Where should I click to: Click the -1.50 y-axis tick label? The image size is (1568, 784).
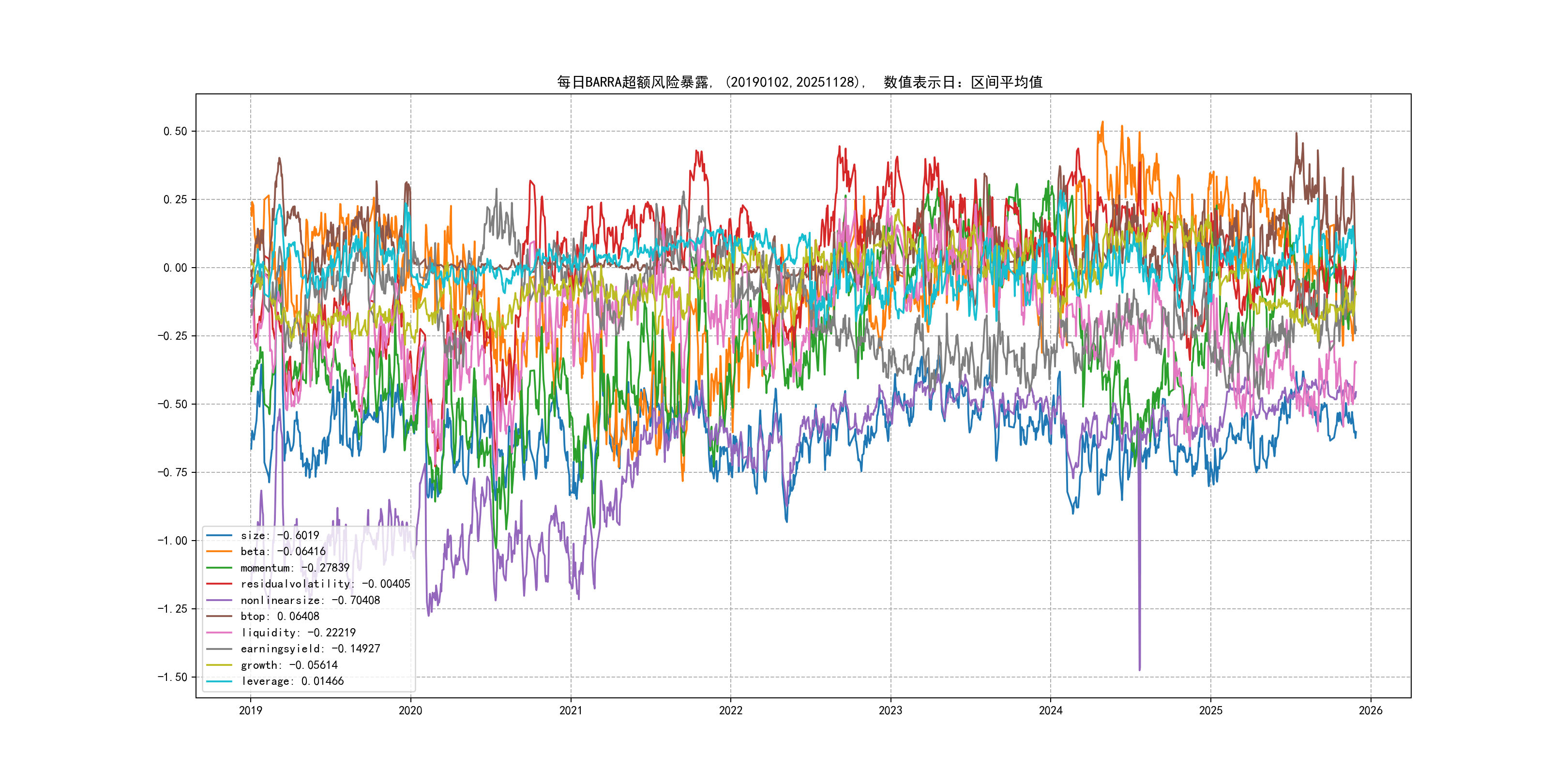tap(172, 677)
